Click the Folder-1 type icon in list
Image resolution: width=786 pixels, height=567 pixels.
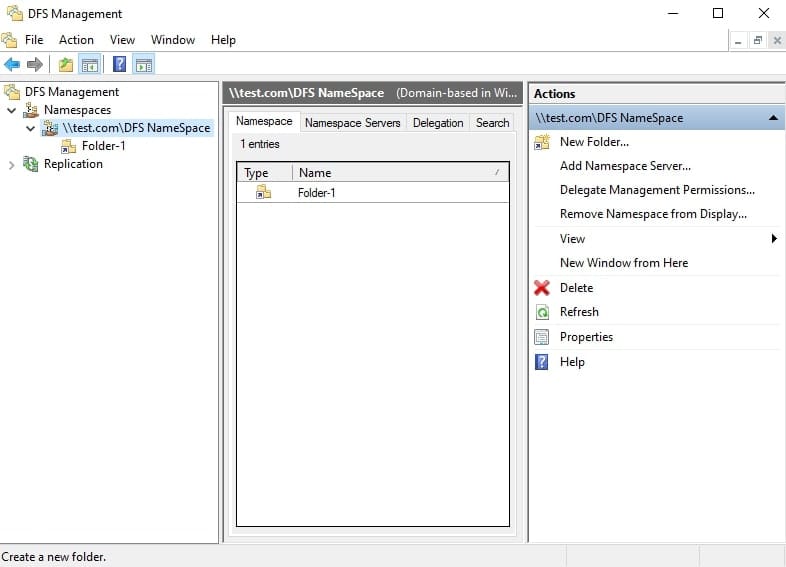263,192
